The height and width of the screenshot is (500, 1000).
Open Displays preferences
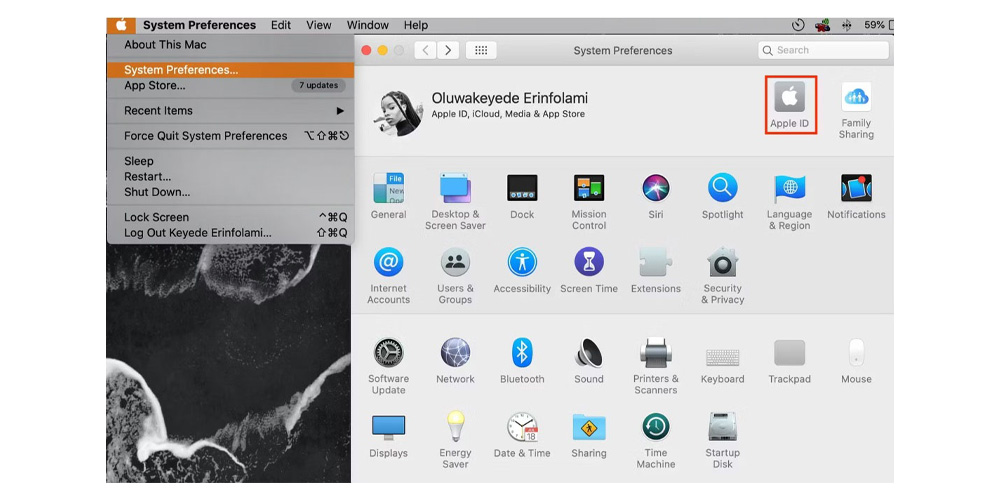pyautogui.click(x=388, y=435)
